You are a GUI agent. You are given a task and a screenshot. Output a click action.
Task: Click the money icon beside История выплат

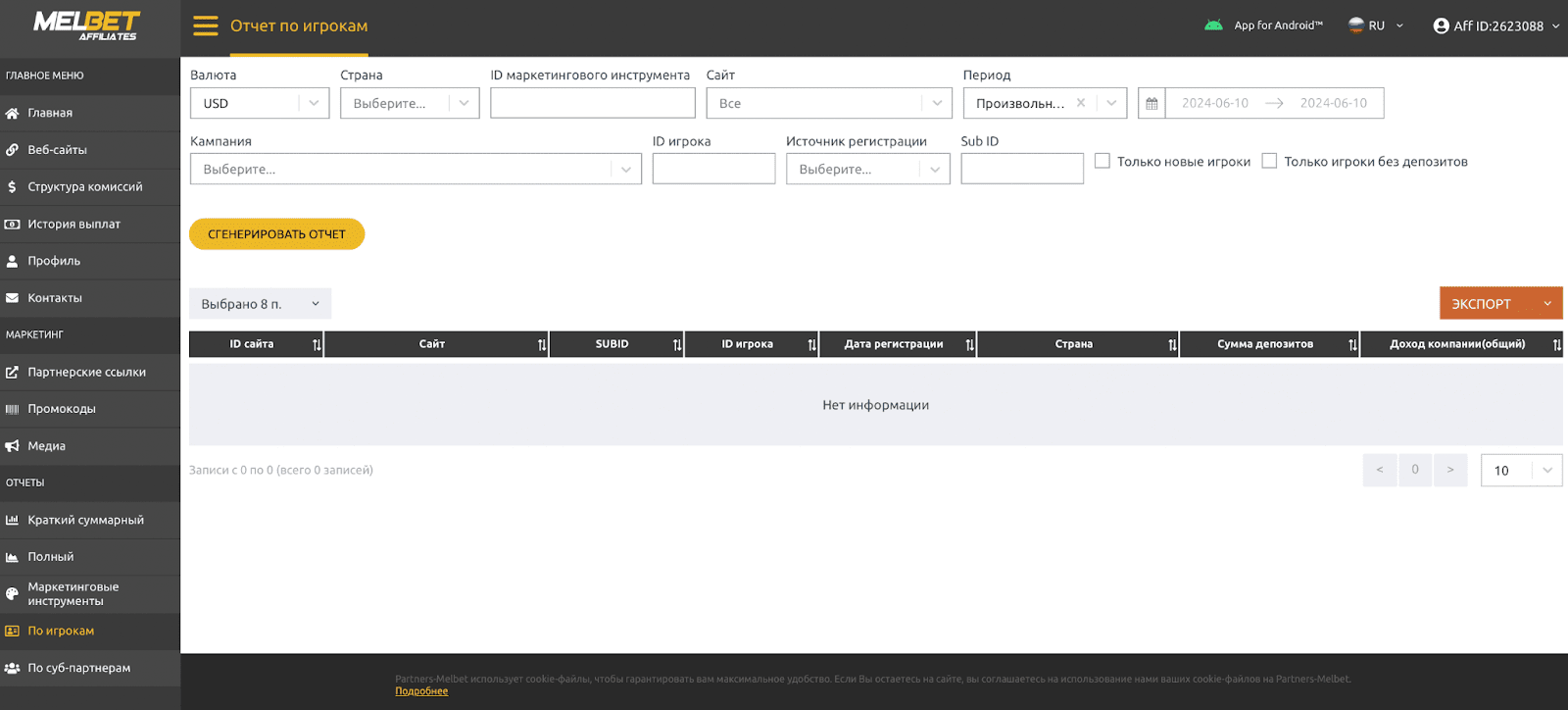(x=12, y=224)
